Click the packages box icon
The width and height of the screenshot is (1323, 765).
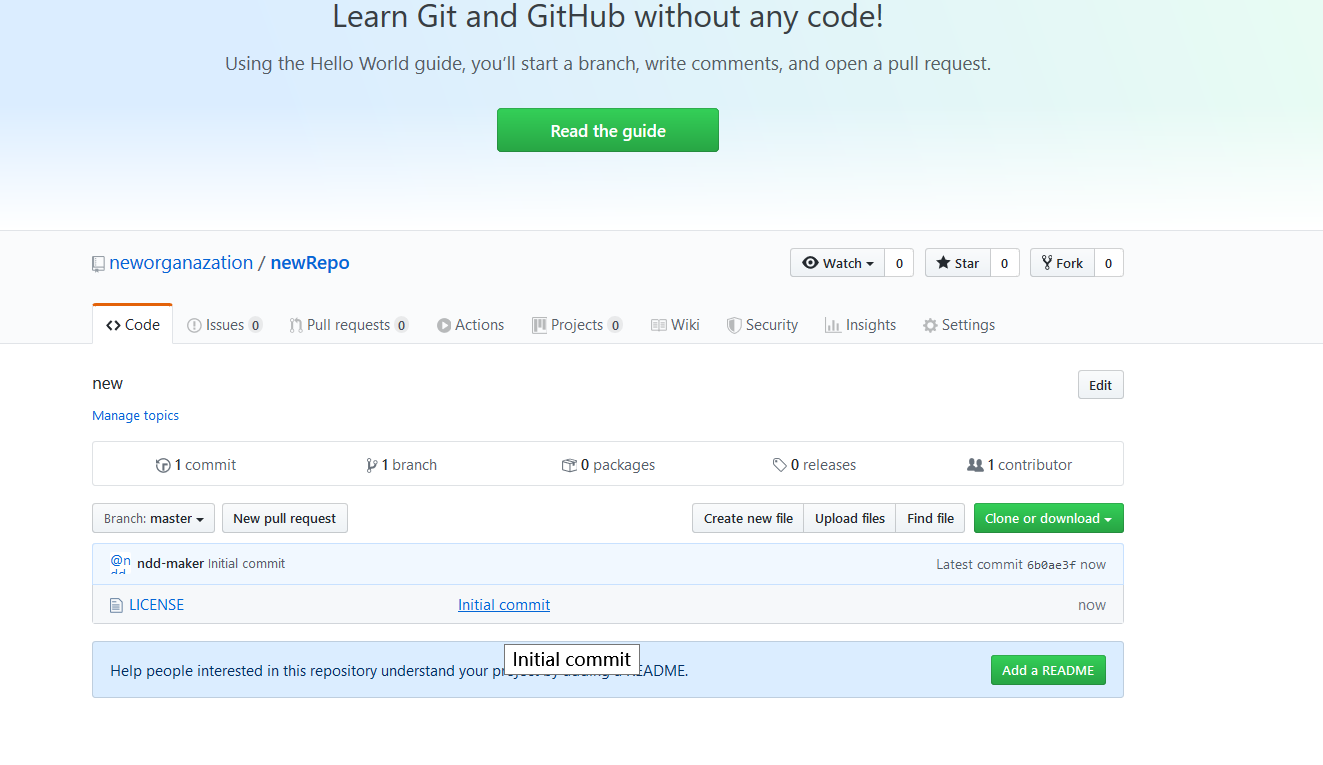569,465
